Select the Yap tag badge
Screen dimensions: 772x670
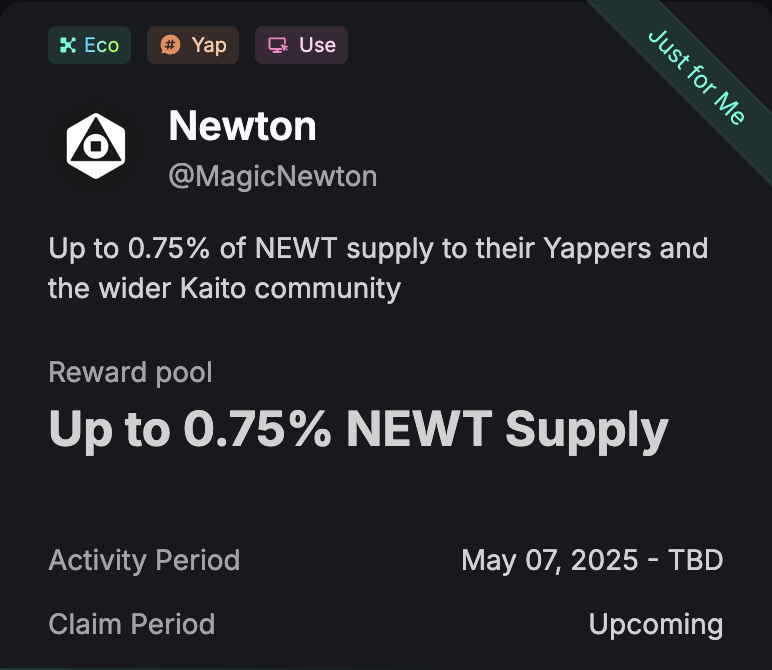pos(193,45)
